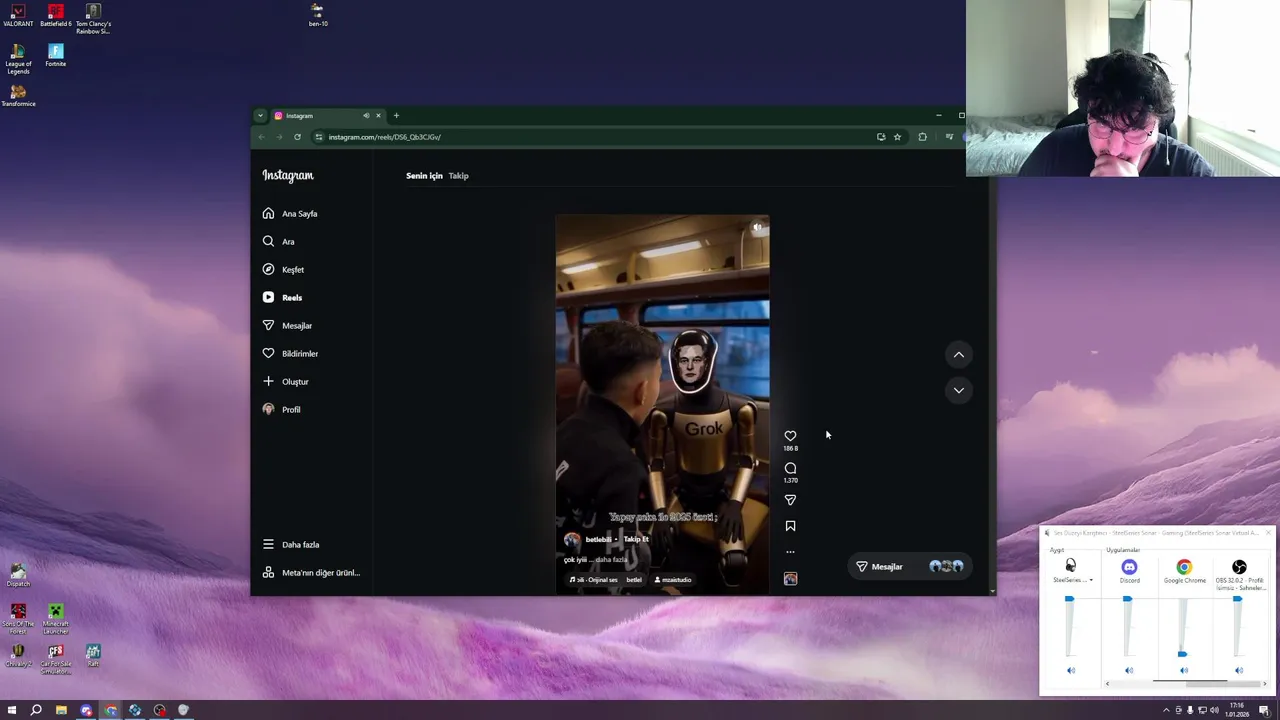Open Profil page from sidebar

[x=281, y=409]
